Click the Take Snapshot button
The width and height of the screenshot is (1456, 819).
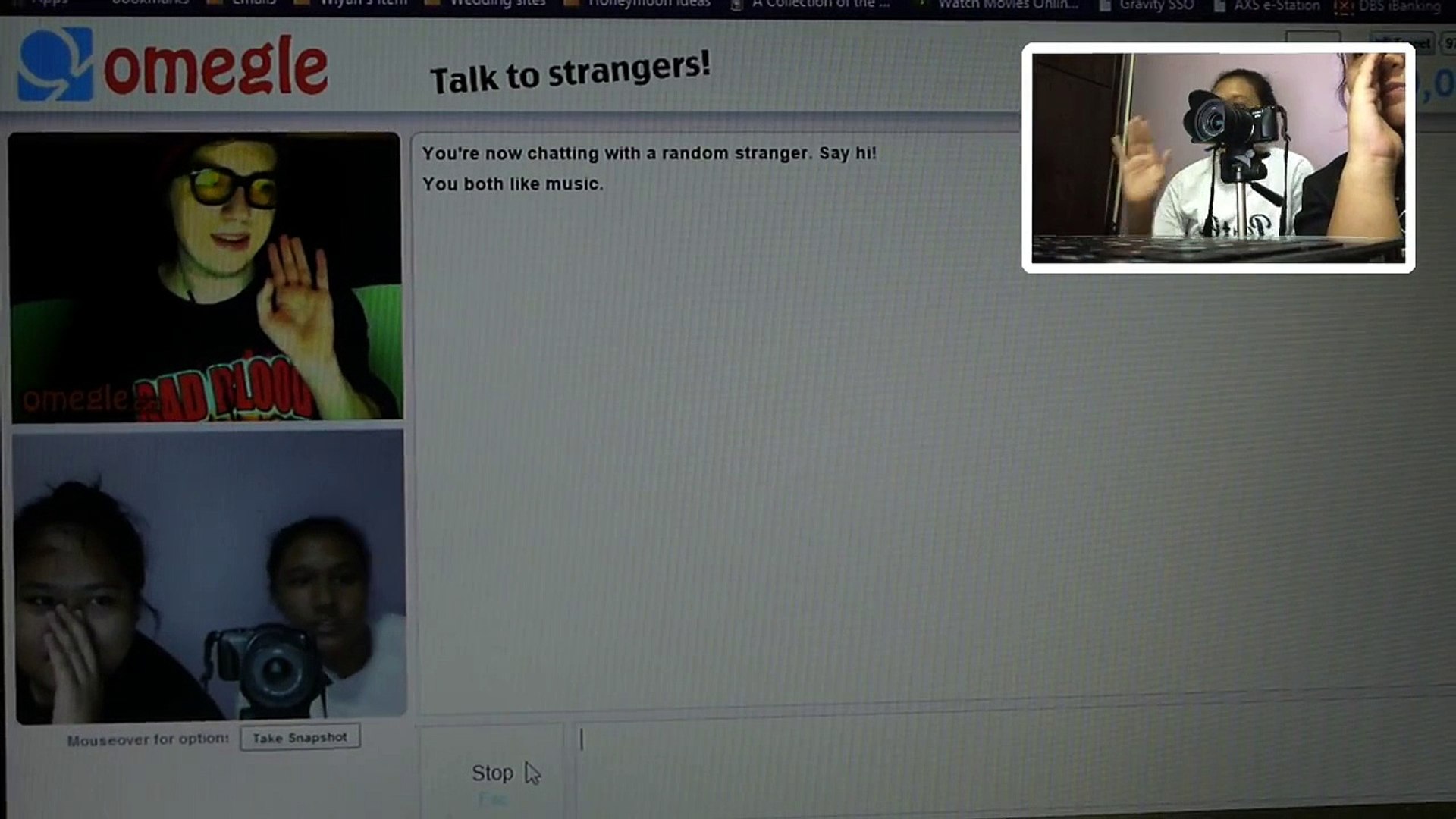pyautogui.click(x=300, y=738)
